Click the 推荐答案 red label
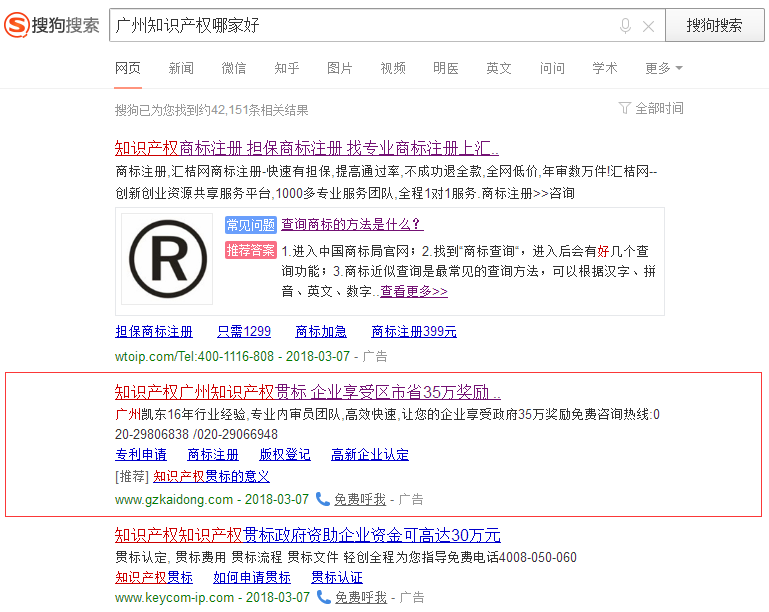This screenshot has width=769, height=612. (x=251, y=250)
